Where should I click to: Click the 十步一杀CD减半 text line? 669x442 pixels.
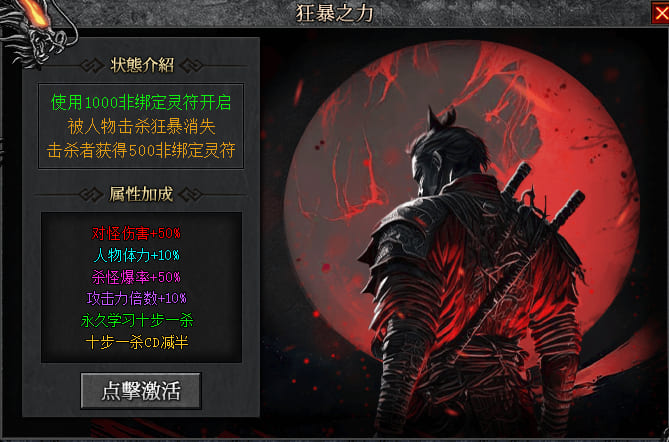point(137,342)
